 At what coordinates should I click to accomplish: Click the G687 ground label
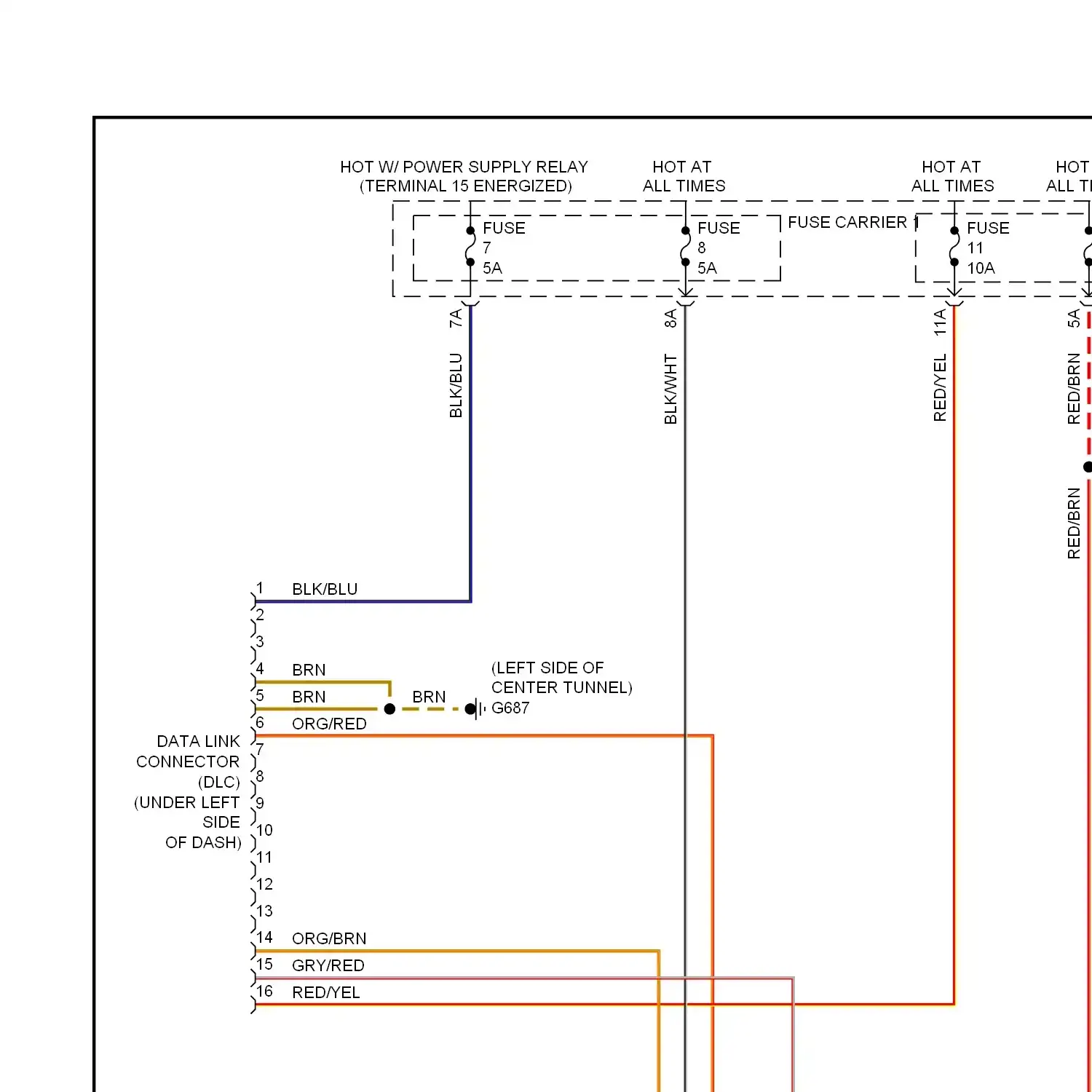point(510,708)
